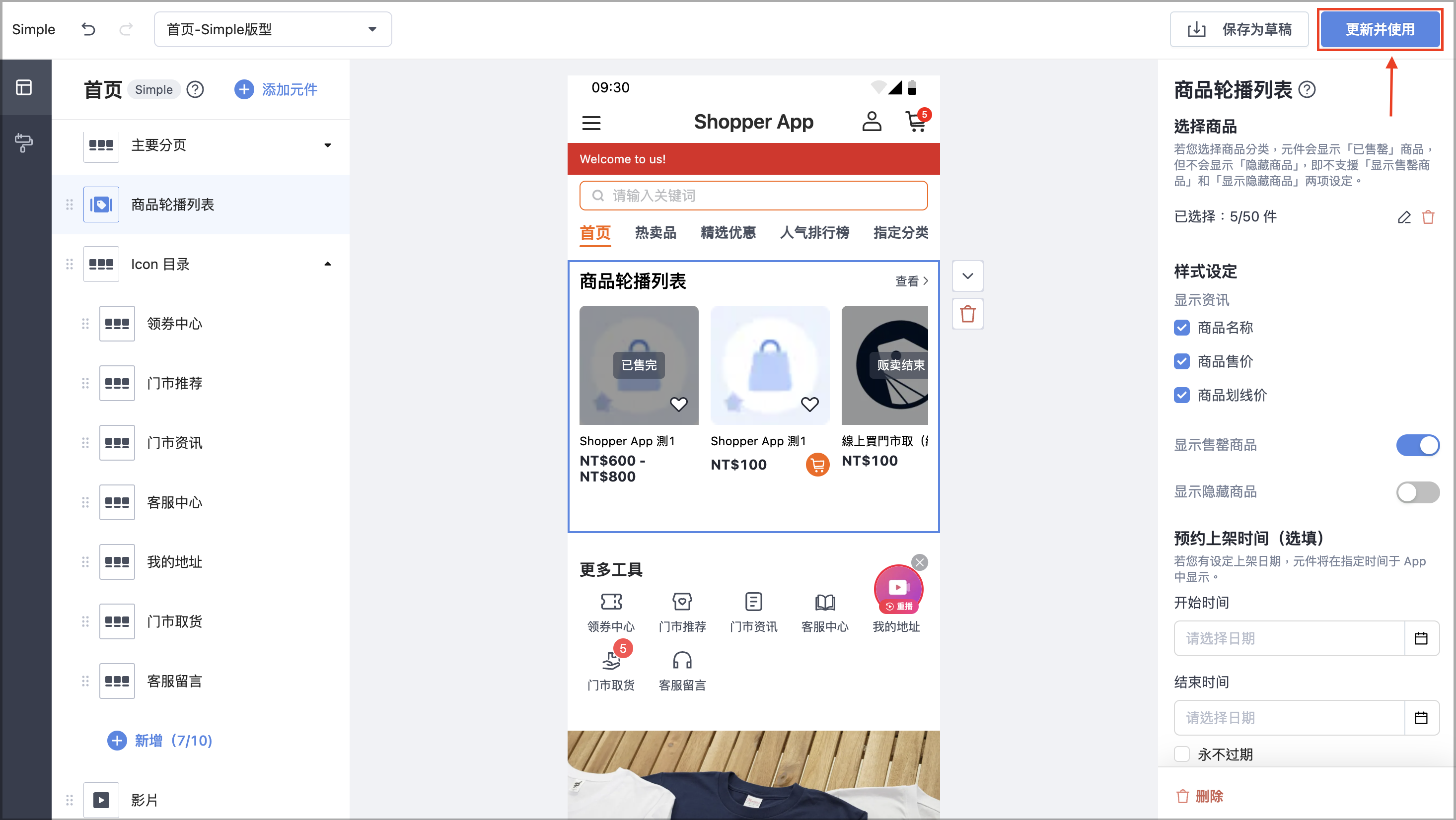This screenshot has height=820, width=1456.
Task: Open calendar icon for 开始时间
Action: [1421, 639]
